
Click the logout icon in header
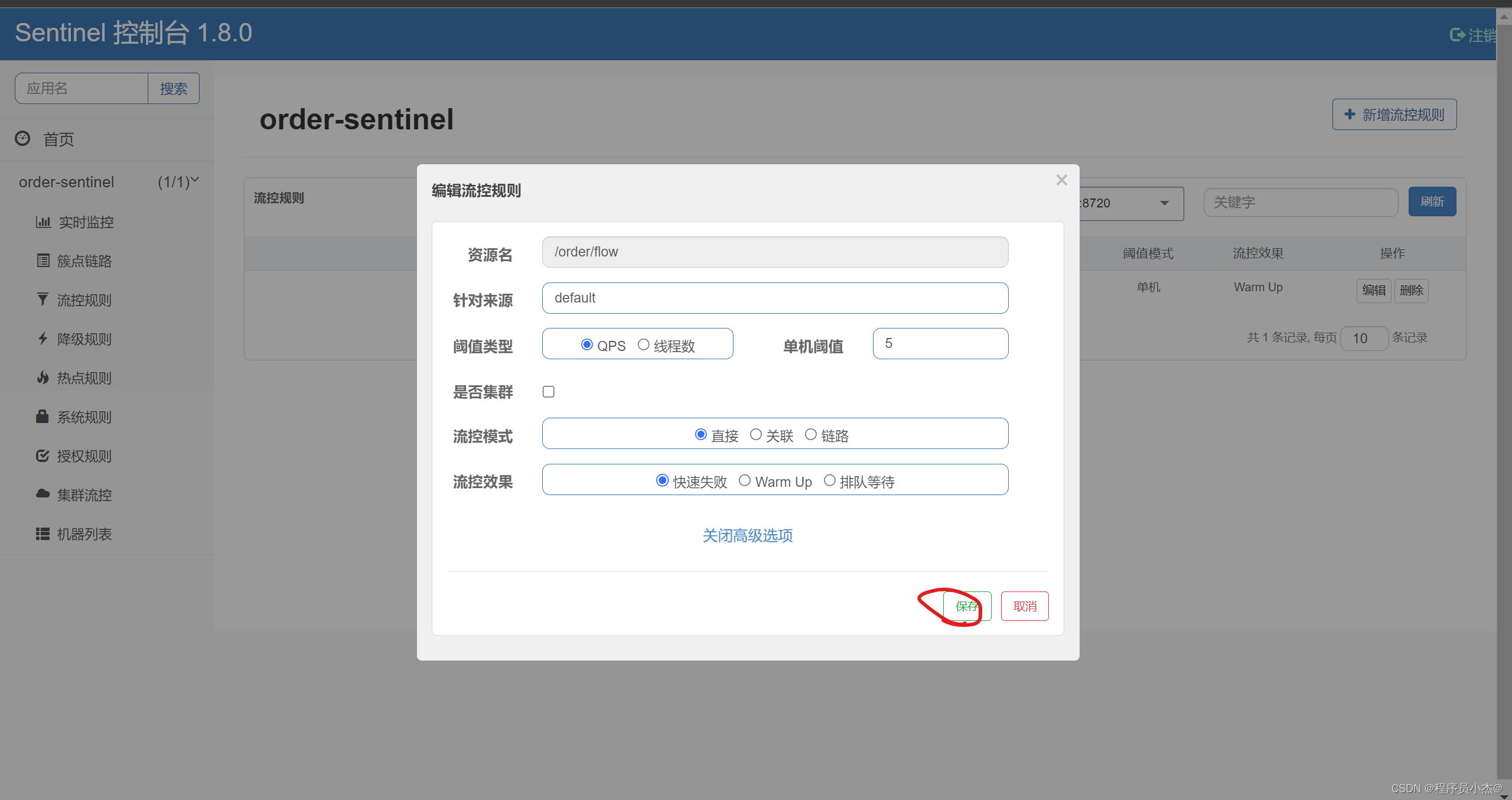click(x=1457, y=35)
